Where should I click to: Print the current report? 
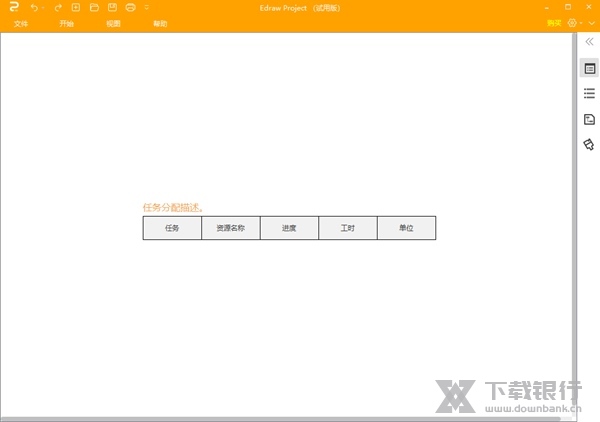[x=130, y=7]
